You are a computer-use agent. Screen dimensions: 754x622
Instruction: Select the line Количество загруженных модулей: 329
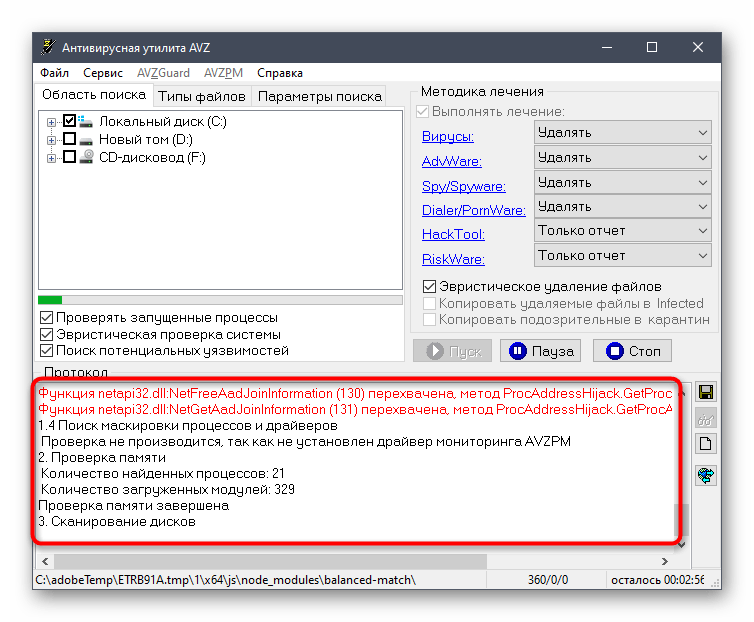point(167,490)
